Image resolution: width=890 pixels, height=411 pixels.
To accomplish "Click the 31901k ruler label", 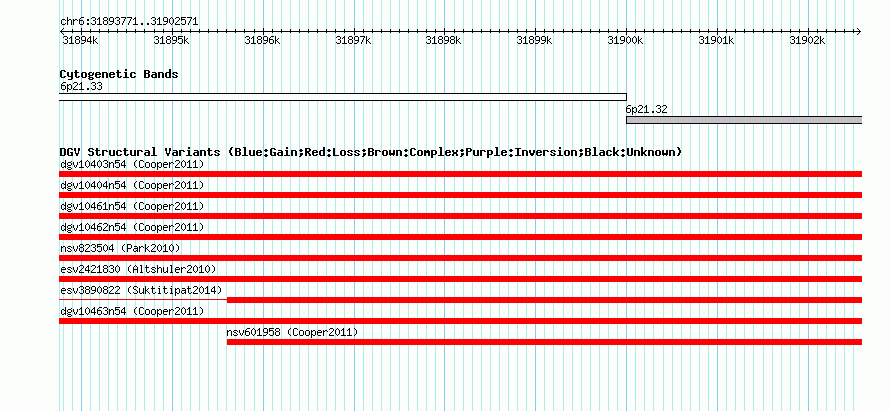I will pos(716,40).
